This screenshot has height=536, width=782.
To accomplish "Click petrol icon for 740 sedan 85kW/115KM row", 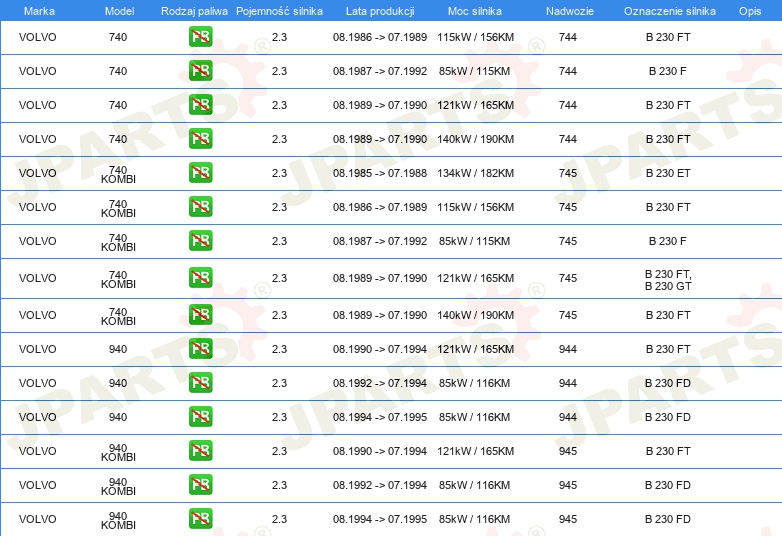I will [200, 71].
